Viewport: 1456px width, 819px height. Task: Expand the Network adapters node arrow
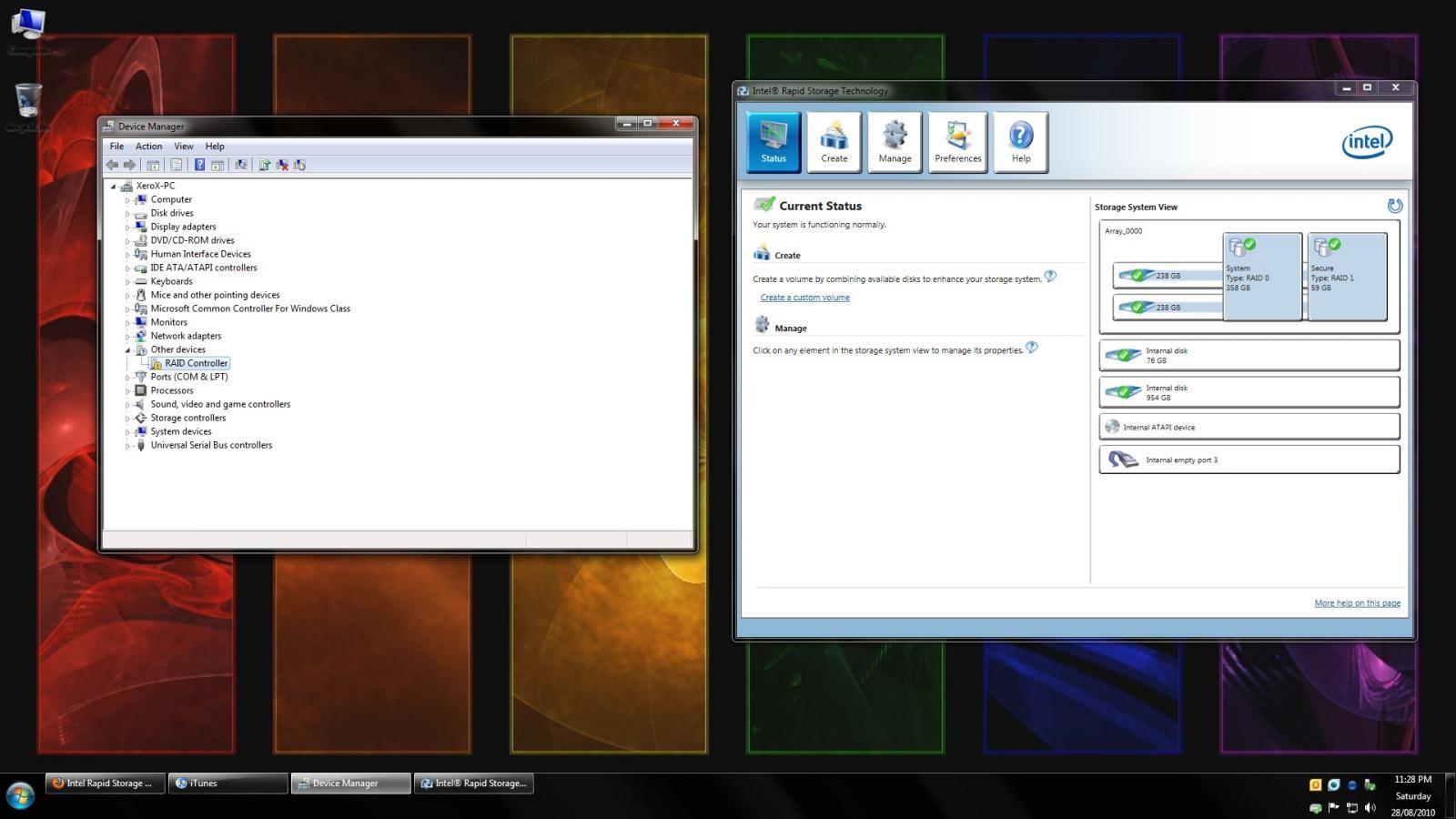coord(127,336)
